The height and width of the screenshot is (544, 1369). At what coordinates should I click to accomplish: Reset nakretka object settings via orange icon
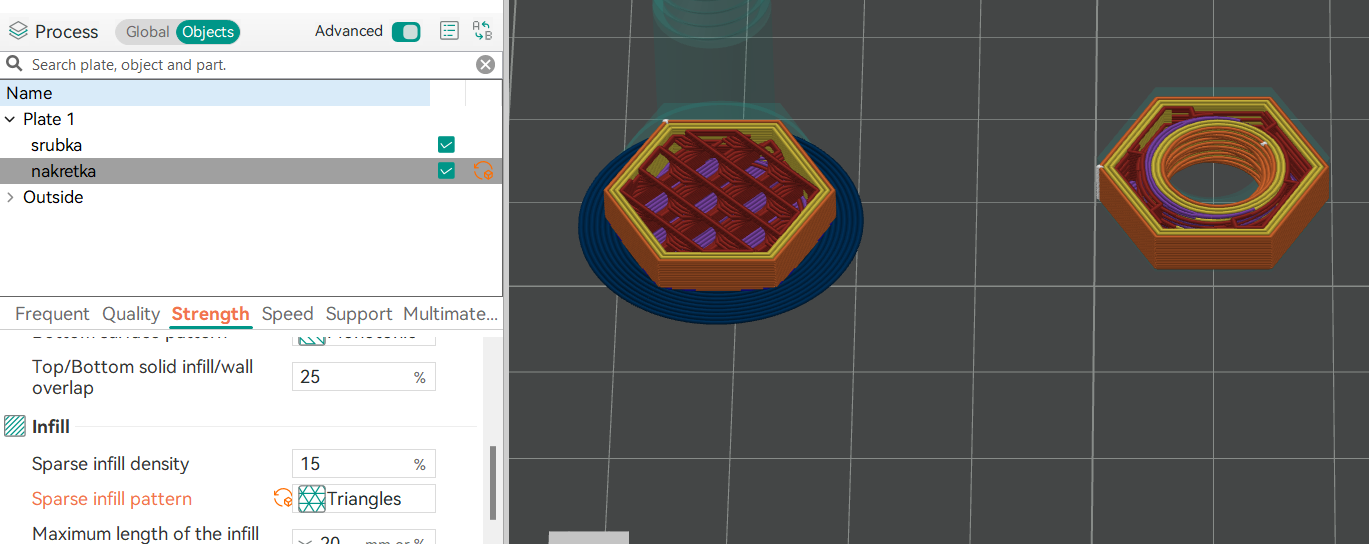[483, 171]
